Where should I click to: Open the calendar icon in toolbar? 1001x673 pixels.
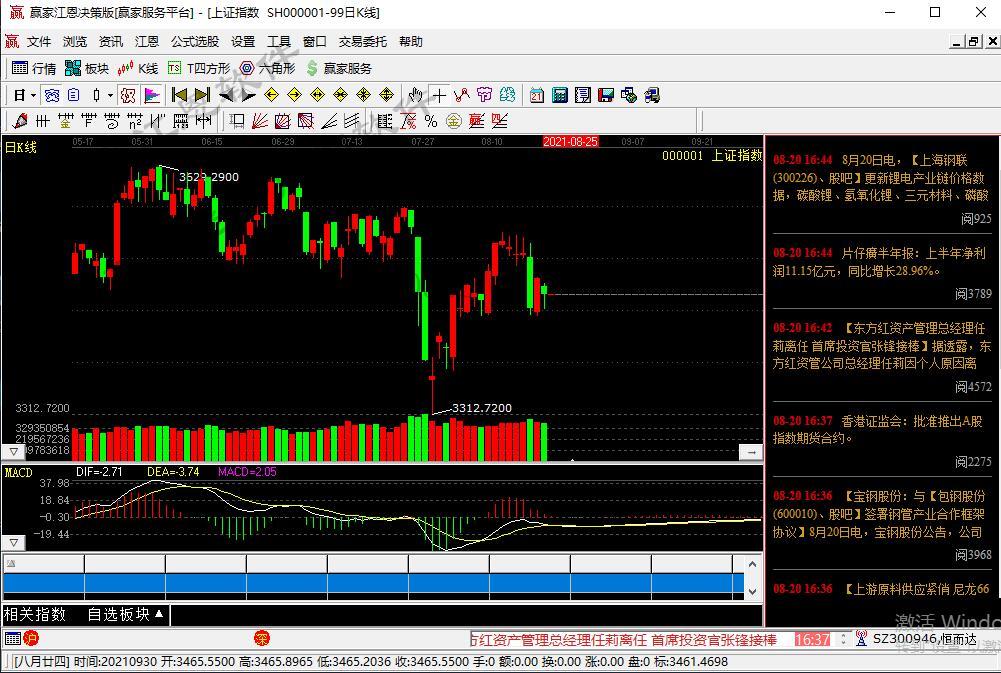537,95
